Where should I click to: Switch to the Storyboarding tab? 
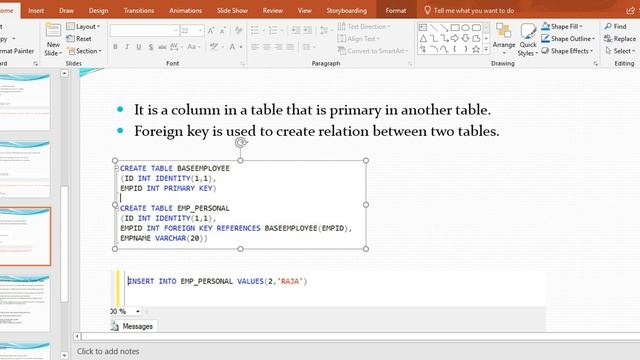coord(347,11)
